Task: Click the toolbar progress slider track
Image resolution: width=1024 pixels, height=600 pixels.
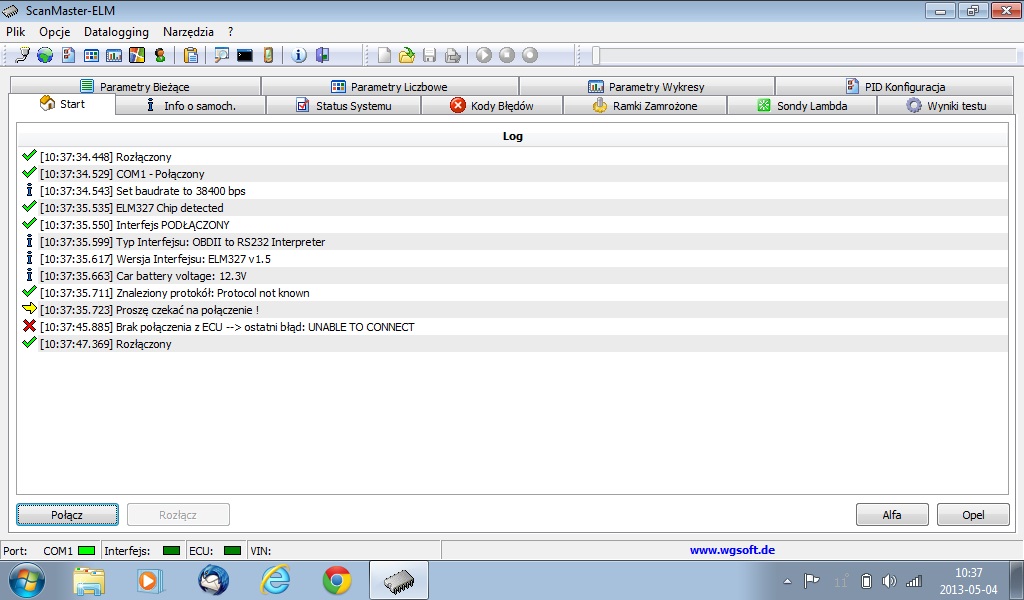Action: [x=800, y=55]
